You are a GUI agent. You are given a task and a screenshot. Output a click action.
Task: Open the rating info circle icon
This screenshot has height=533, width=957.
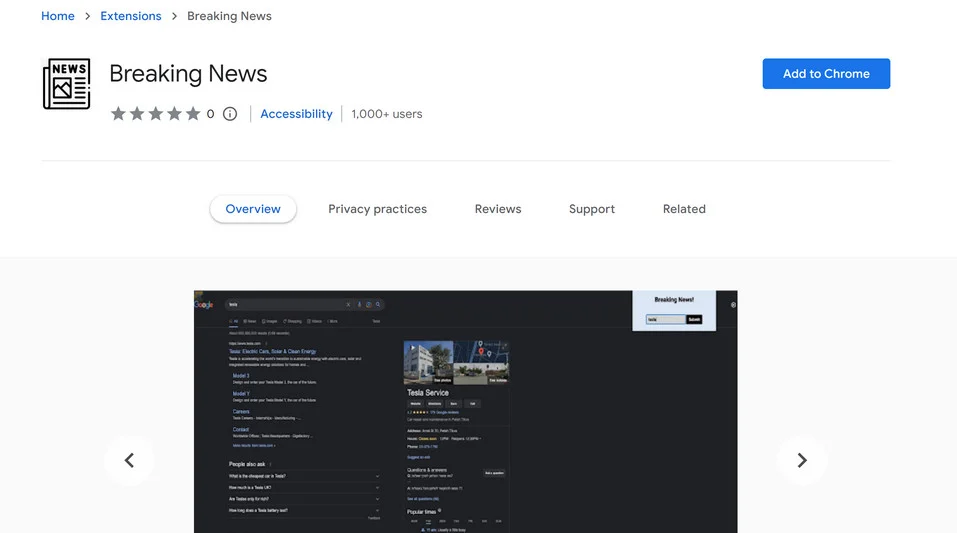[x=230, y=114]
